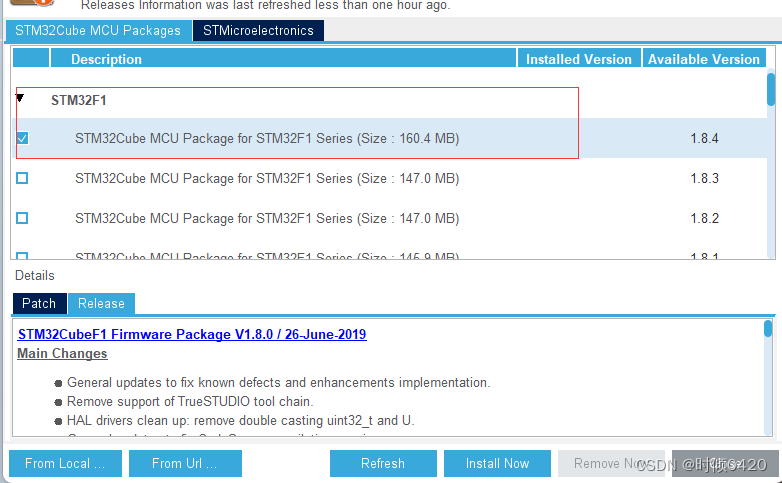The image size is (782, 483).
Task: Click the STM32F1 group label
Action: 79,100
